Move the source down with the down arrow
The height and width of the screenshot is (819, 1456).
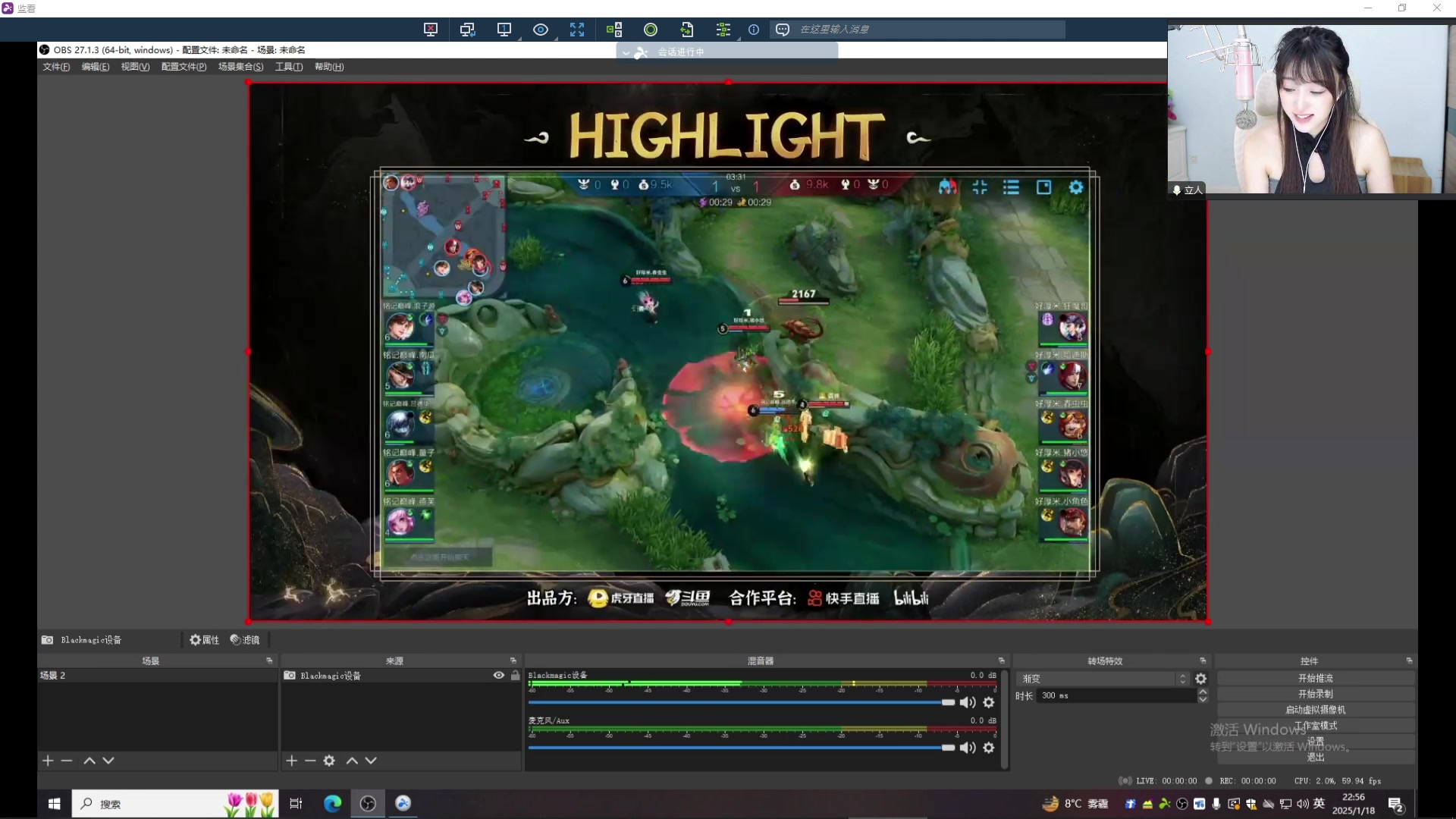click(x=371, y=761)
